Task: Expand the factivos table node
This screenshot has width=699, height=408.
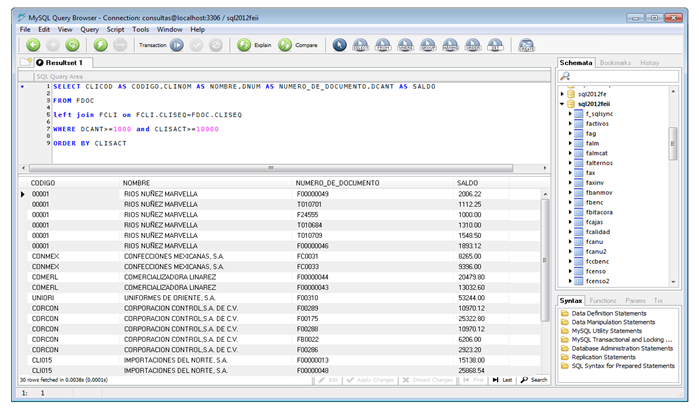Action: 570,124
